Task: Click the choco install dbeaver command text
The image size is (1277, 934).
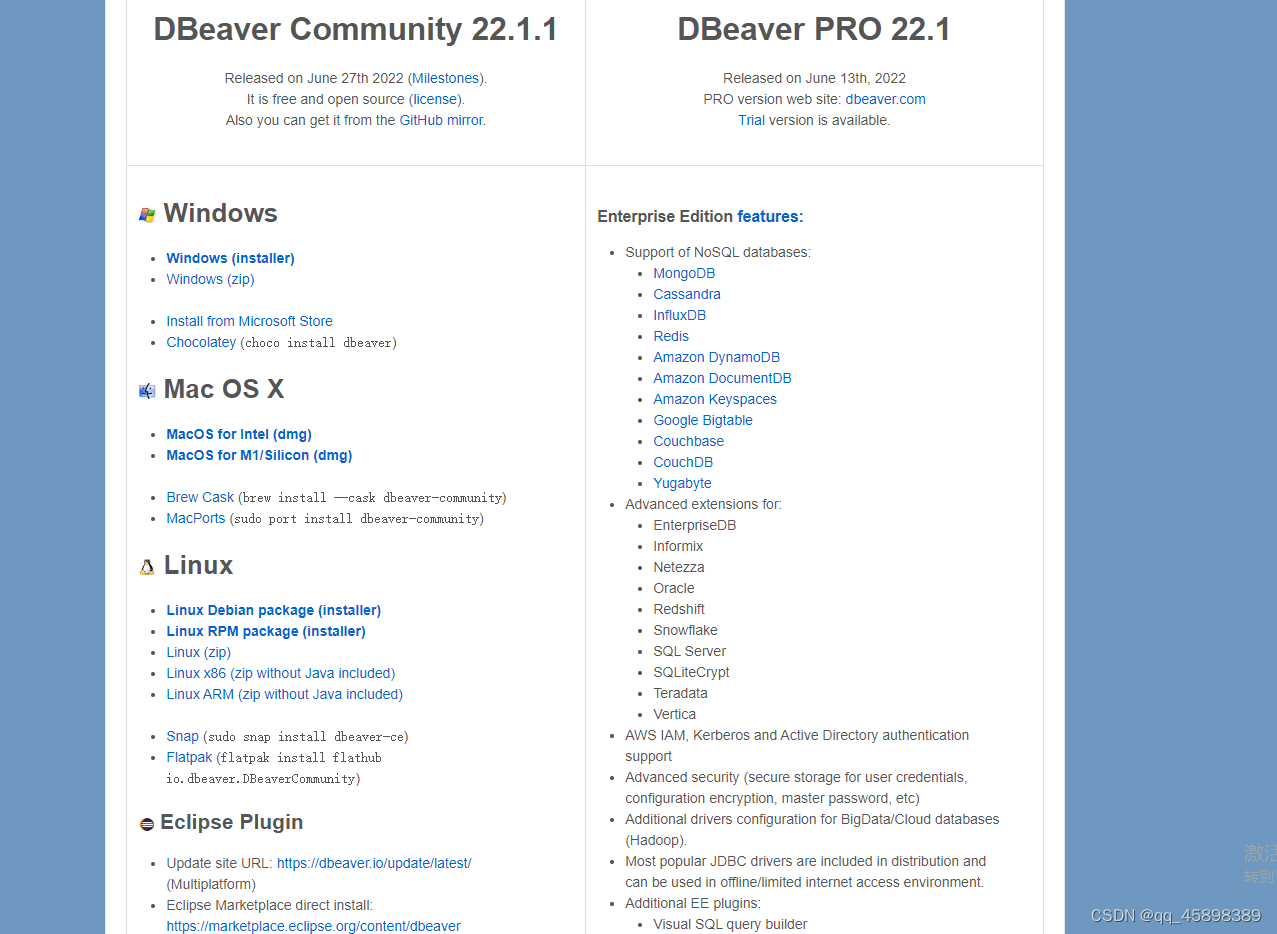Action: pyautogui.click(x=319, y=343)
